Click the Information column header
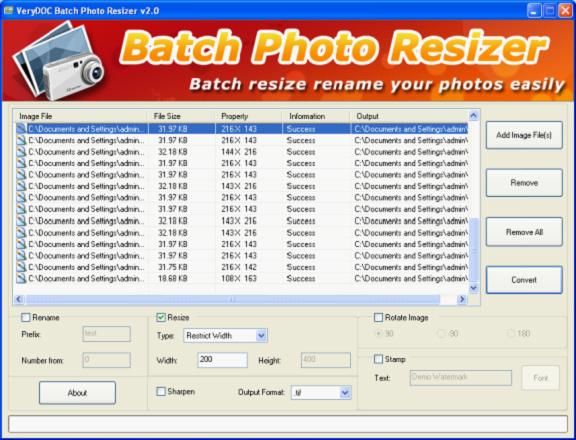 click(316, 116)
